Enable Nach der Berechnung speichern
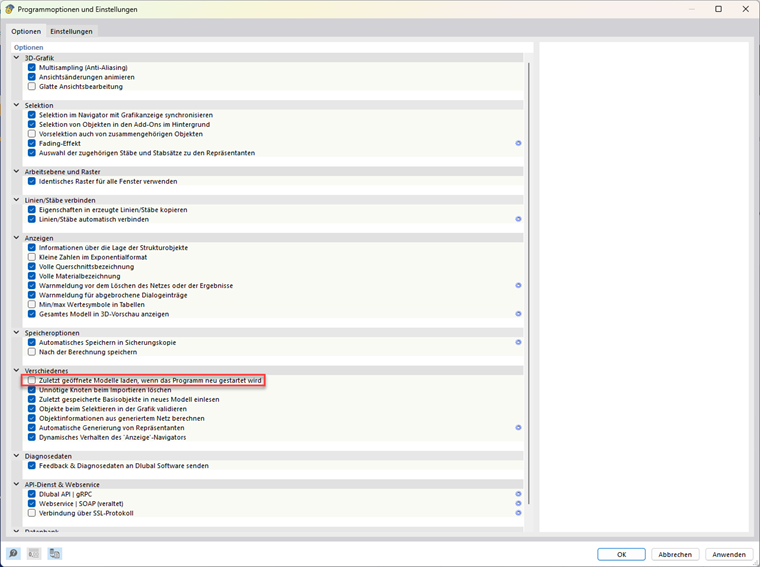The height and width of the screenshot is (567, 760). [32, 352]
